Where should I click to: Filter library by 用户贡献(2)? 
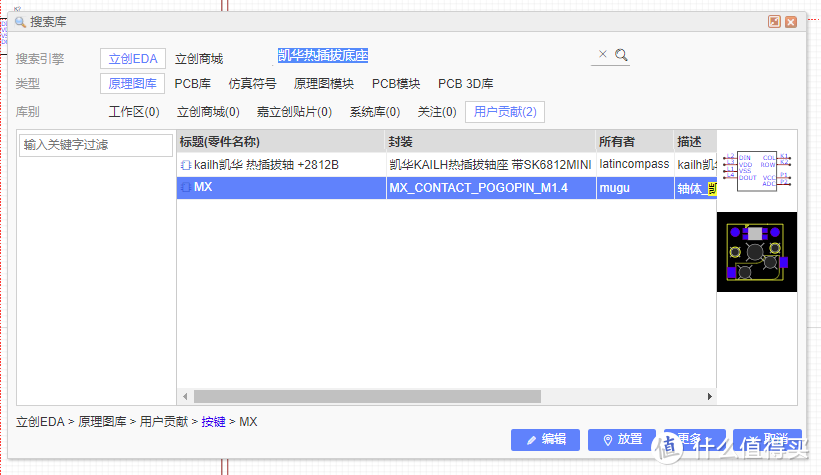[505, 112]
